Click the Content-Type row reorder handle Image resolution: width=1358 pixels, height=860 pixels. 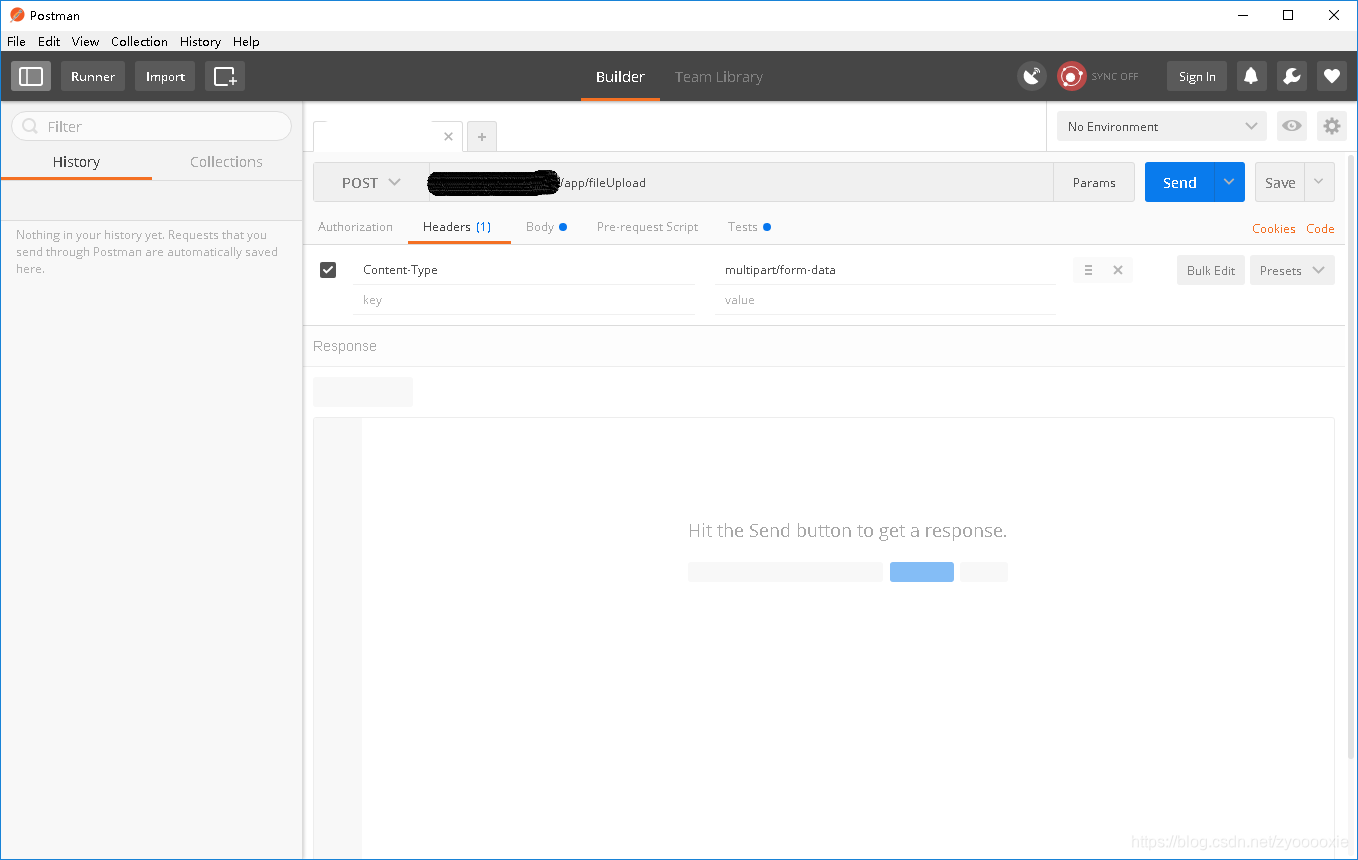click(x=1088, y=270)
